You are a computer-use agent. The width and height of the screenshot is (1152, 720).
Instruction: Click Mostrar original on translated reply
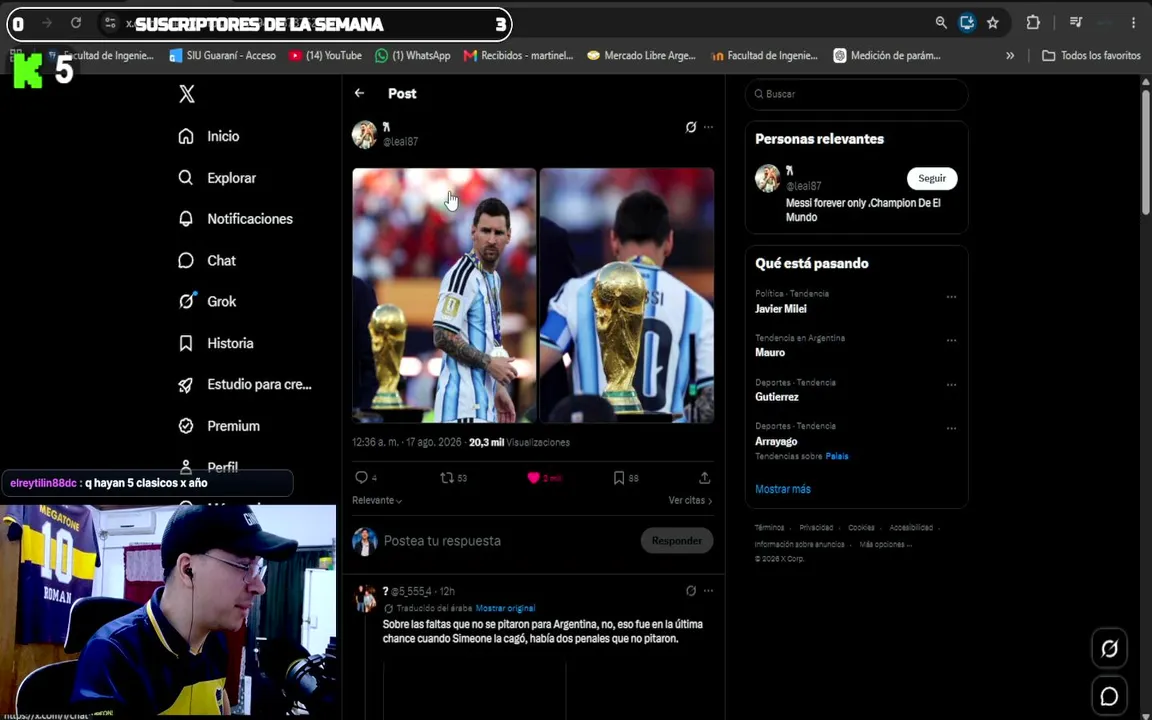[x=505, y=608]
